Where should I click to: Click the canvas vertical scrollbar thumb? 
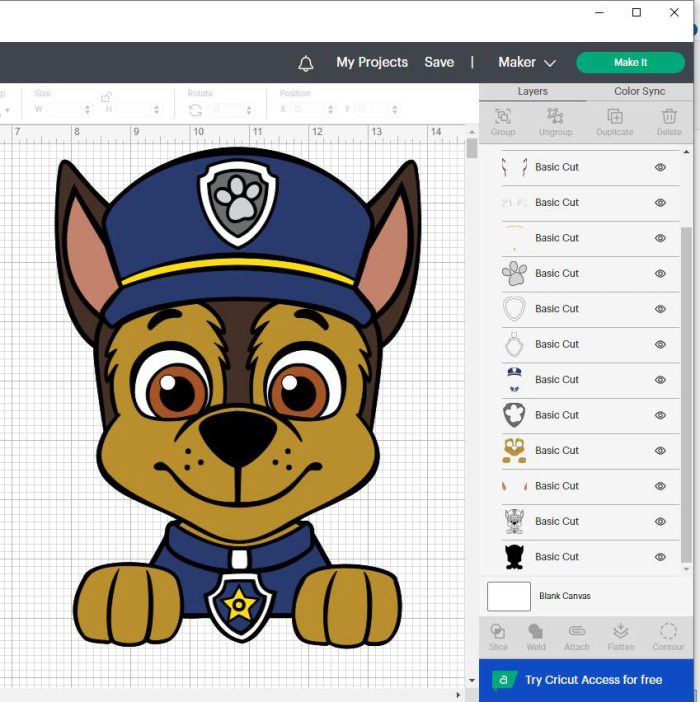point(472,148)
